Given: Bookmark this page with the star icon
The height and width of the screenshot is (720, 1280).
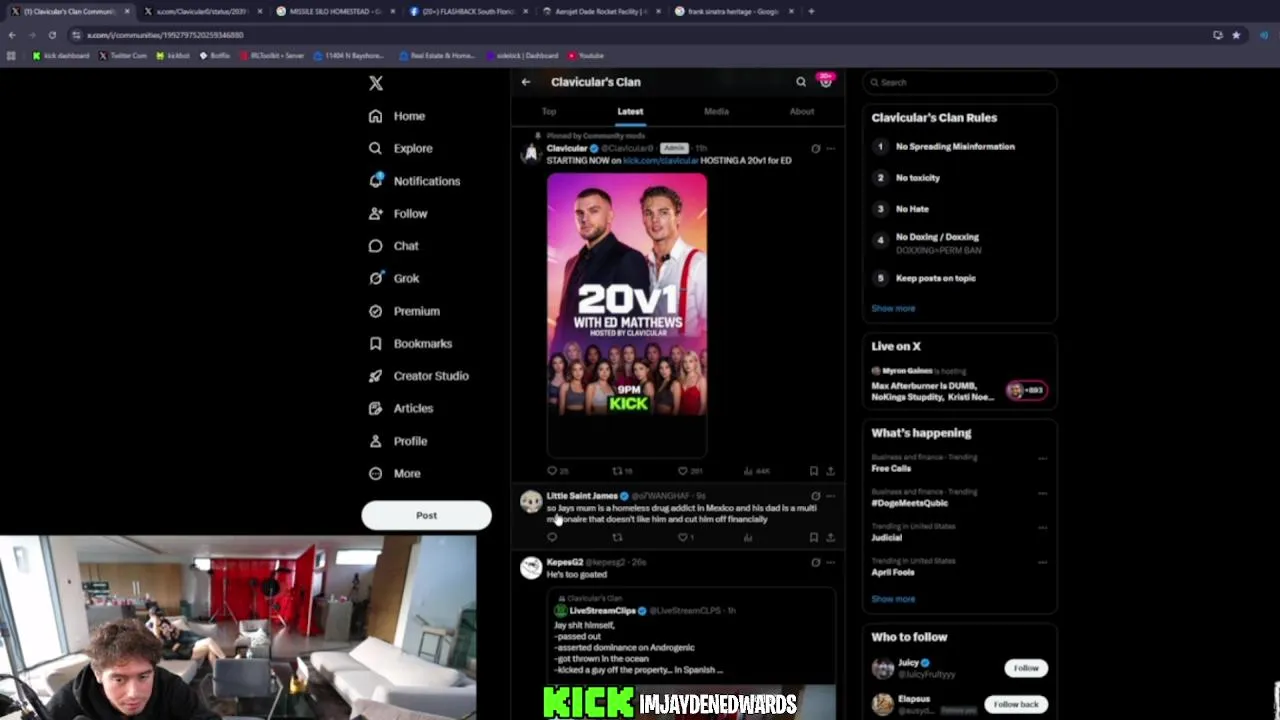Looking at the screenshot, I should click(x=1236, y=35).
